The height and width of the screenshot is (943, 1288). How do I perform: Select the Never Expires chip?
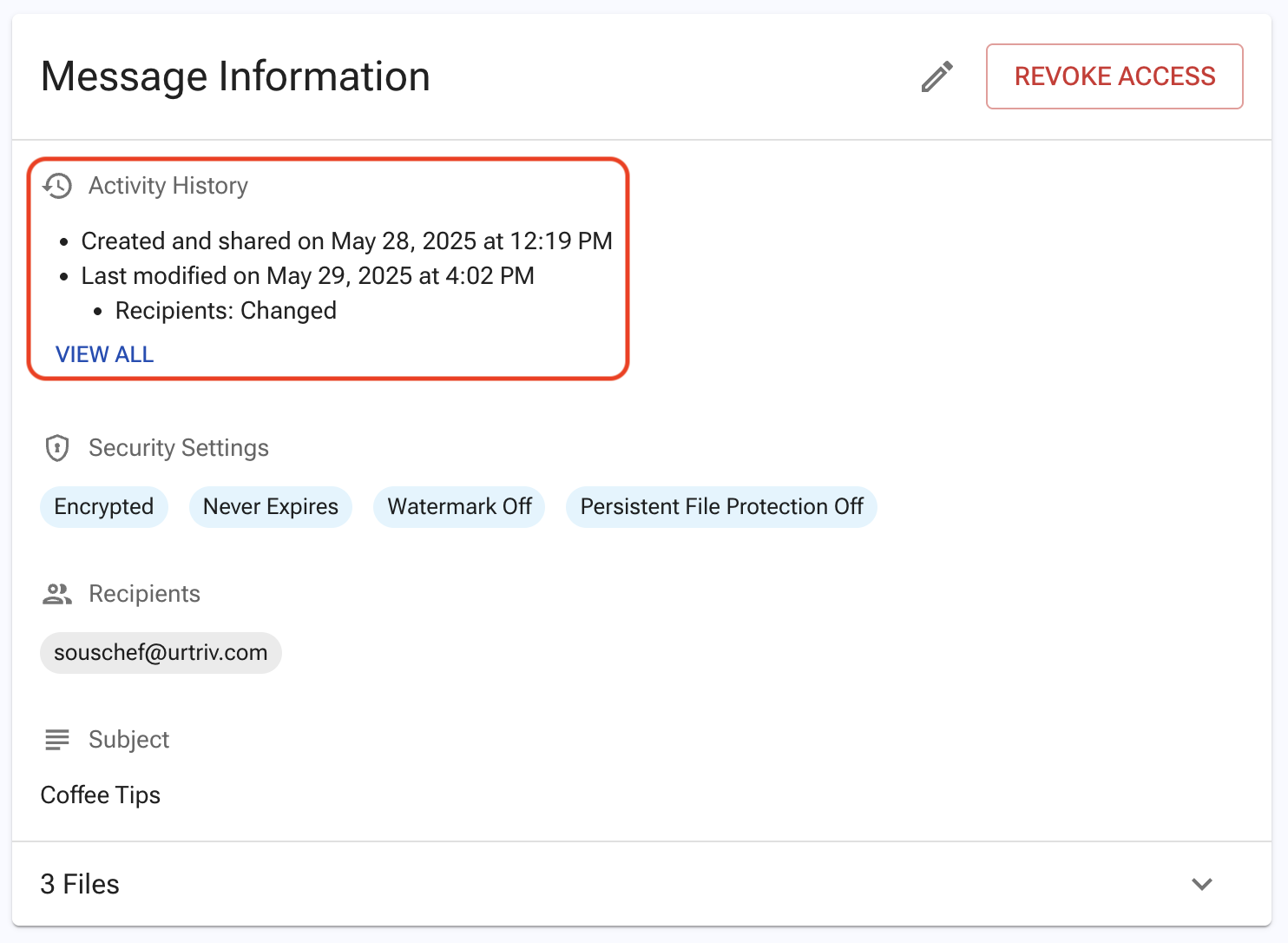click(271, 507)
